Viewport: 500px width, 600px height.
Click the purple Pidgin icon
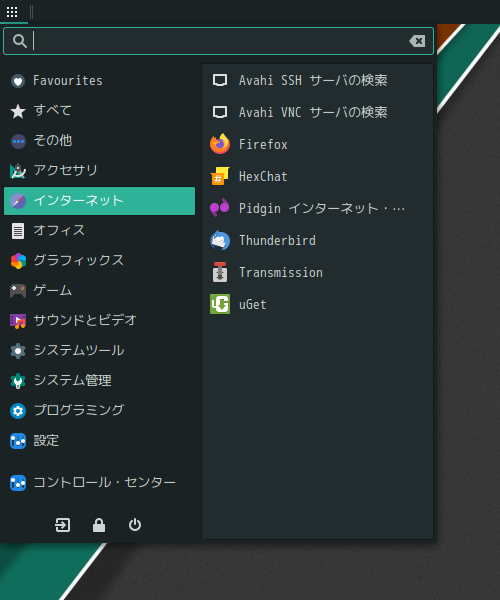(x=220, y=208)
